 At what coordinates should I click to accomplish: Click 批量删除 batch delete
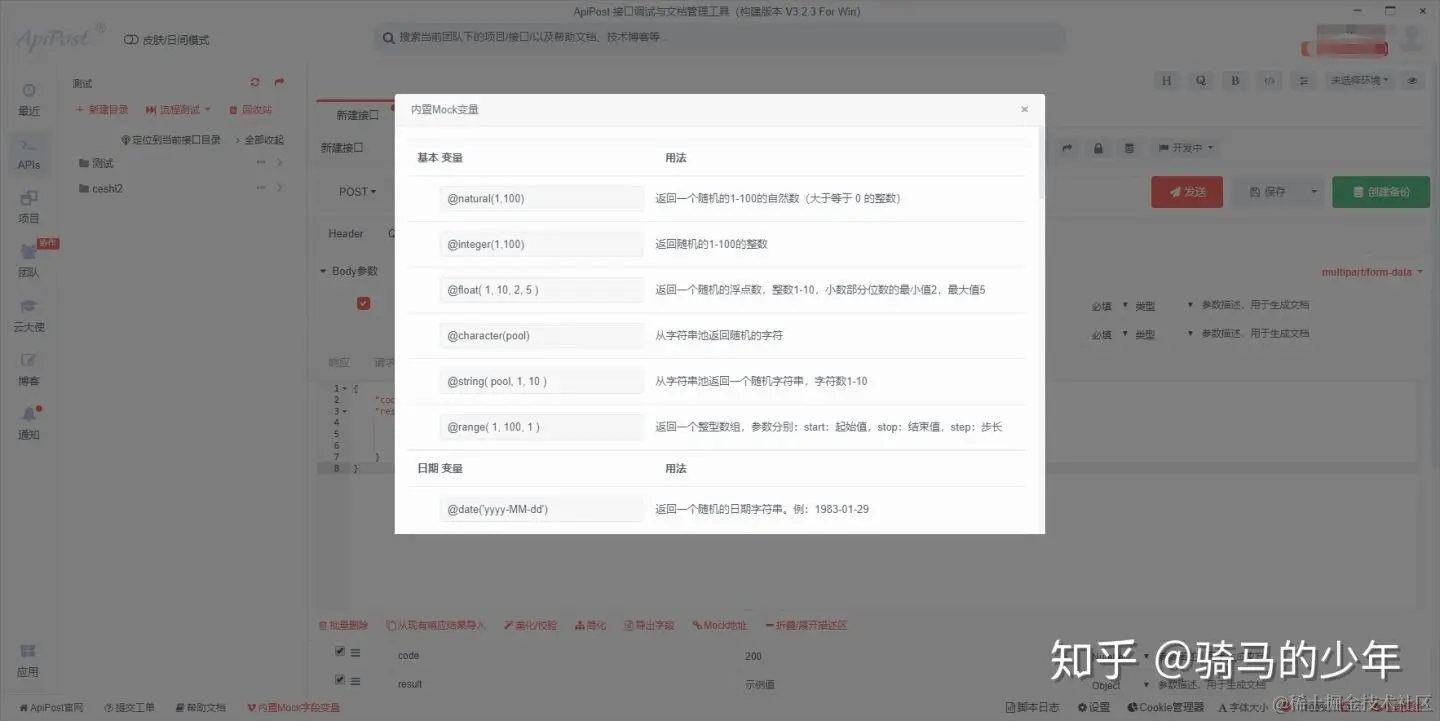click(x=343, y=626)
